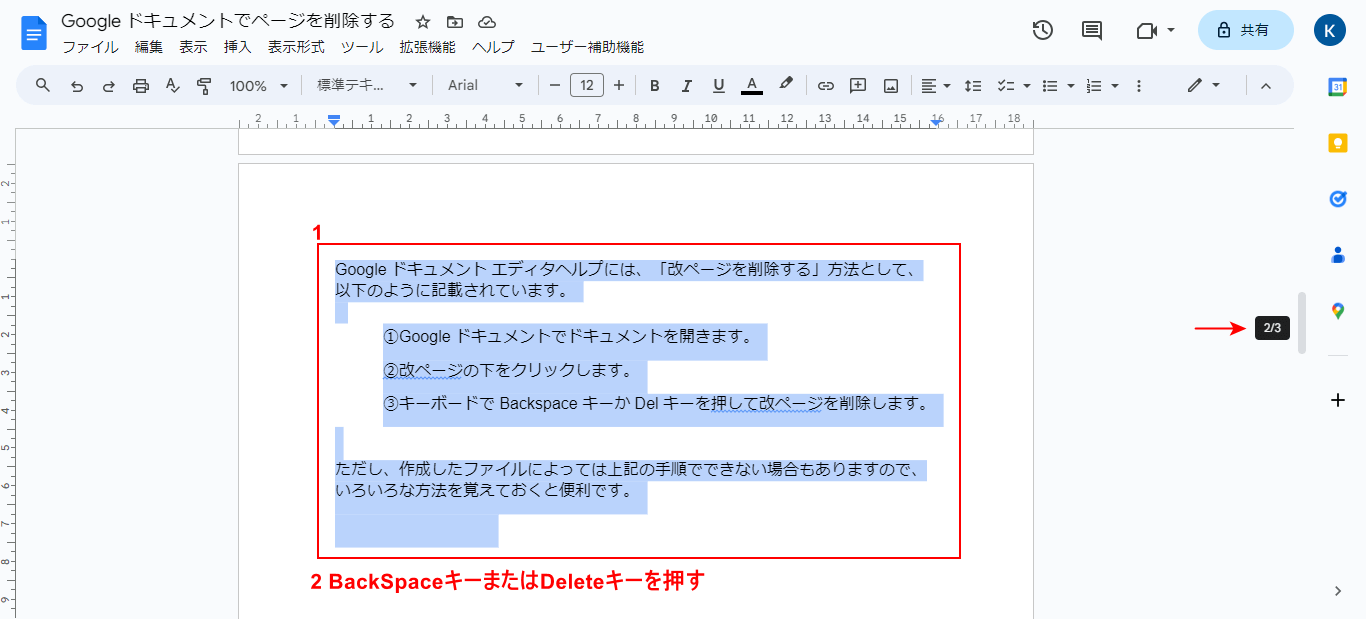
Task: Open ユーザー補助機能 menu
Action: [587, 47]
